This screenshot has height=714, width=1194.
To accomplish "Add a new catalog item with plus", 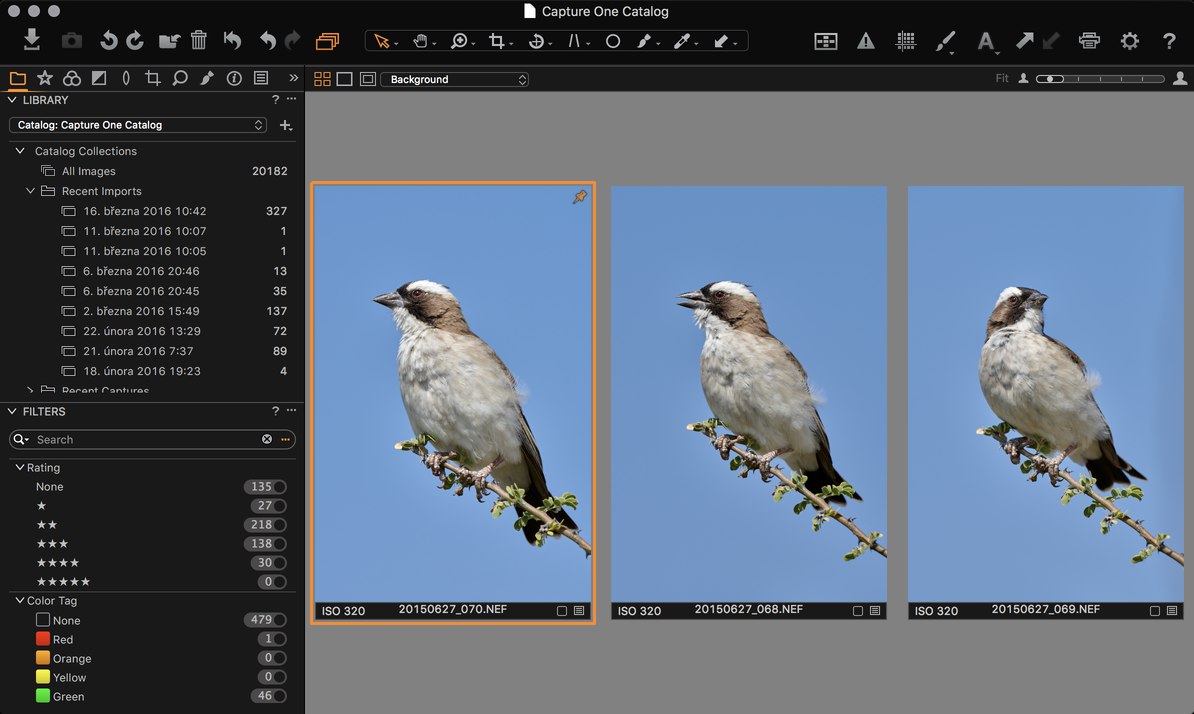I will (286, 125).
